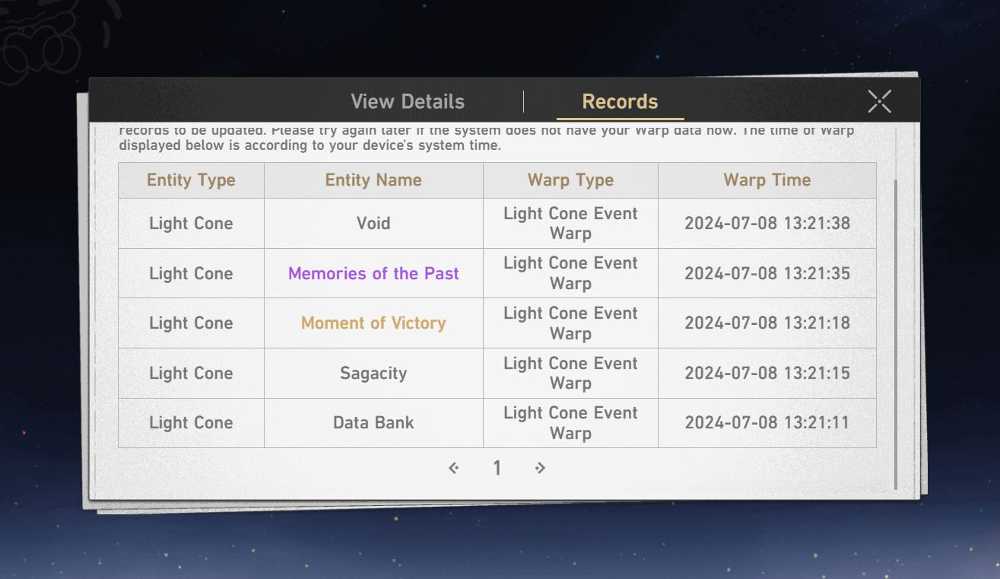Click Light Cone type in Sagacity row
This screenshot has height=579, width=1000.
coord(191,373)
